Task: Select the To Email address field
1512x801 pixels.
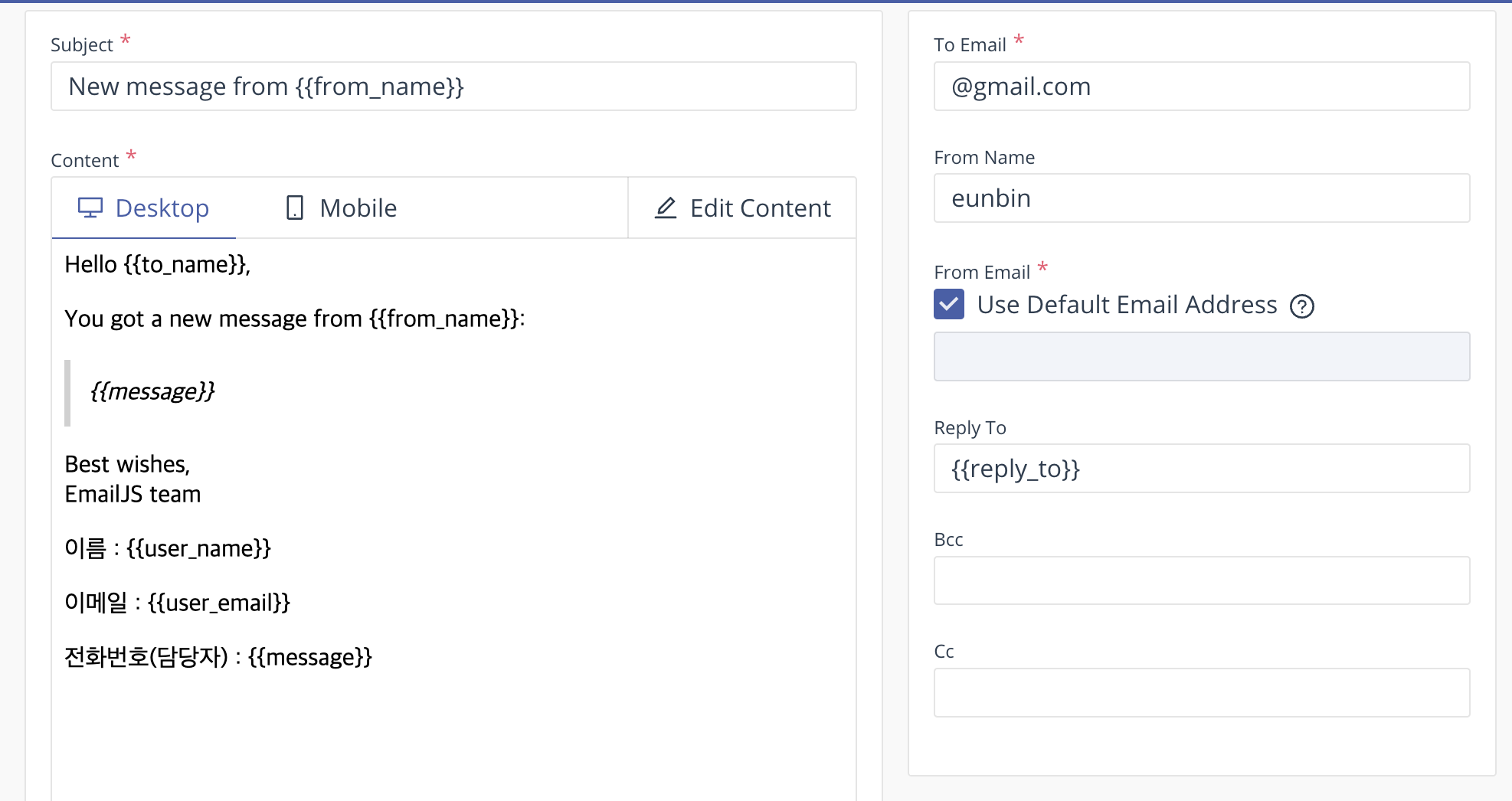Action: tap(1200, 86)
